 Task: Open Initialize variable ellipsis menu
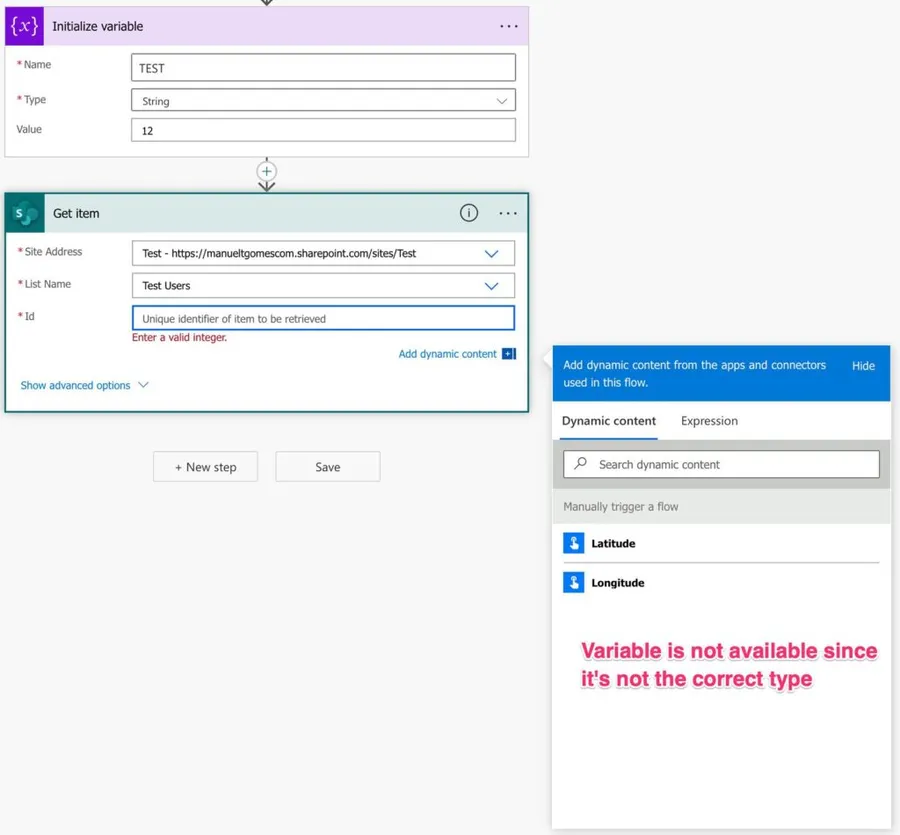point(508,27)
